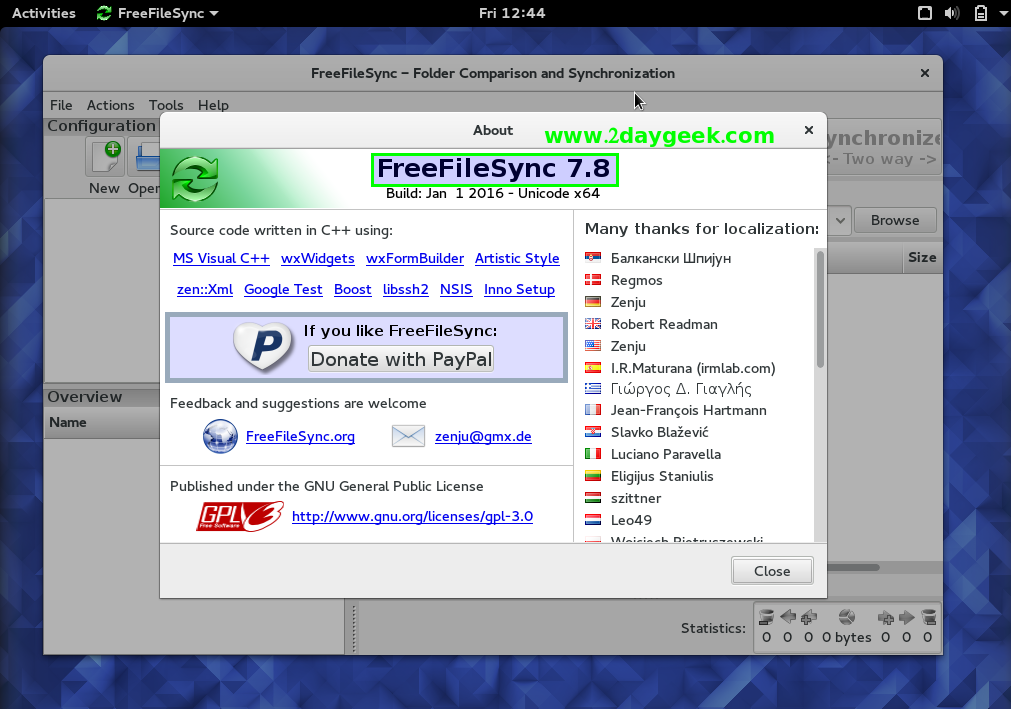Open the Inno Setup link

[519, 289]
